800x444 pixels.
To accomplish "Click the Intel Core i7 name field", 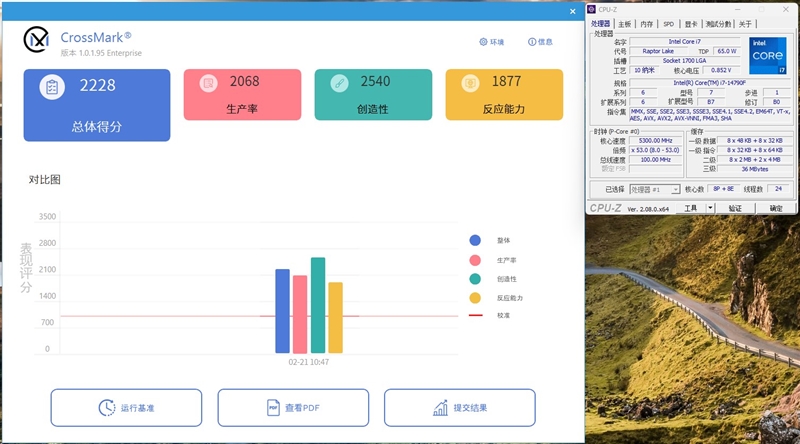I will pos(685,41).
